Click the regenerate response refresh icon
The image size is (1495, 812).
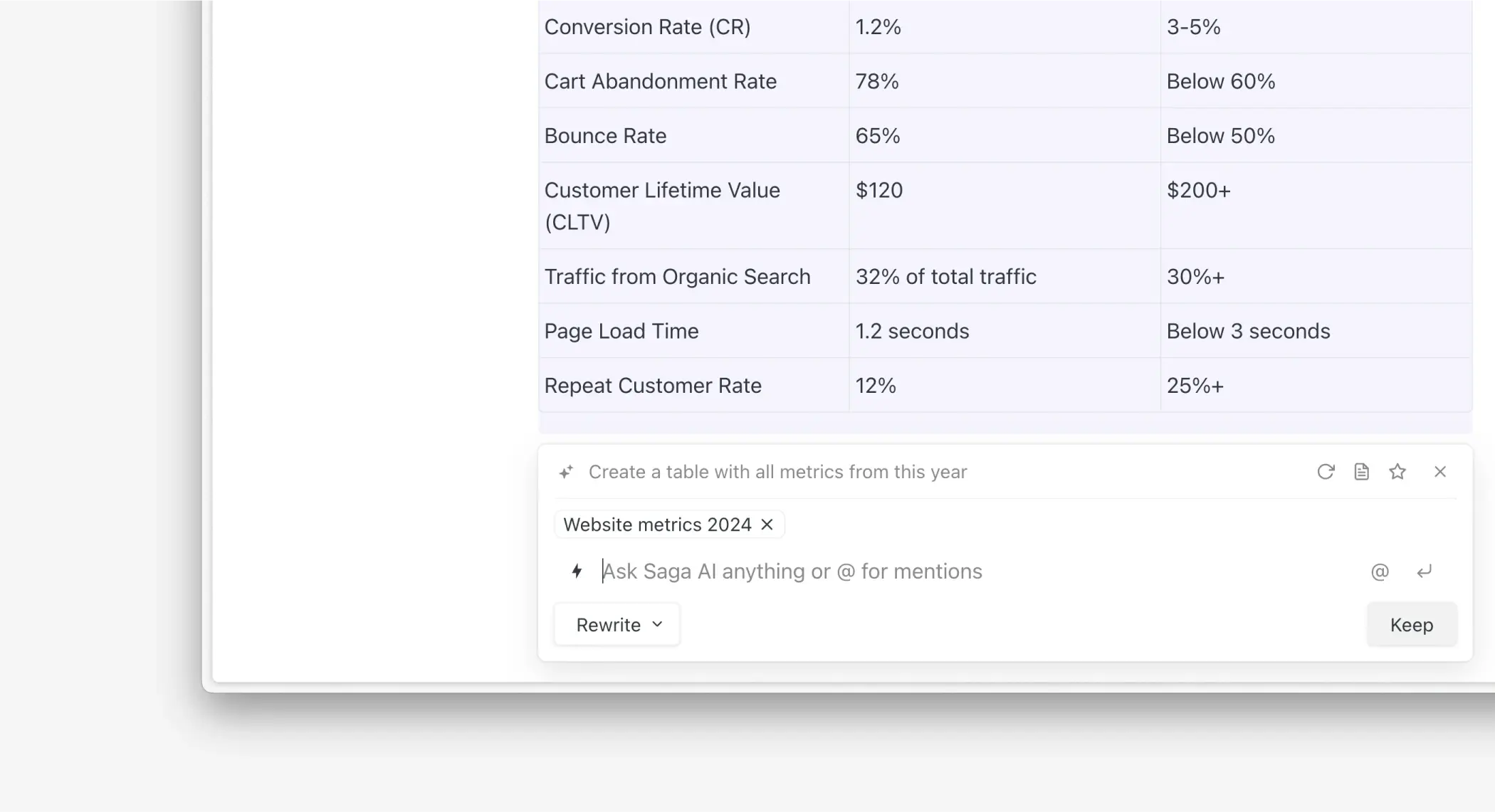click(x=1325, y=472)
